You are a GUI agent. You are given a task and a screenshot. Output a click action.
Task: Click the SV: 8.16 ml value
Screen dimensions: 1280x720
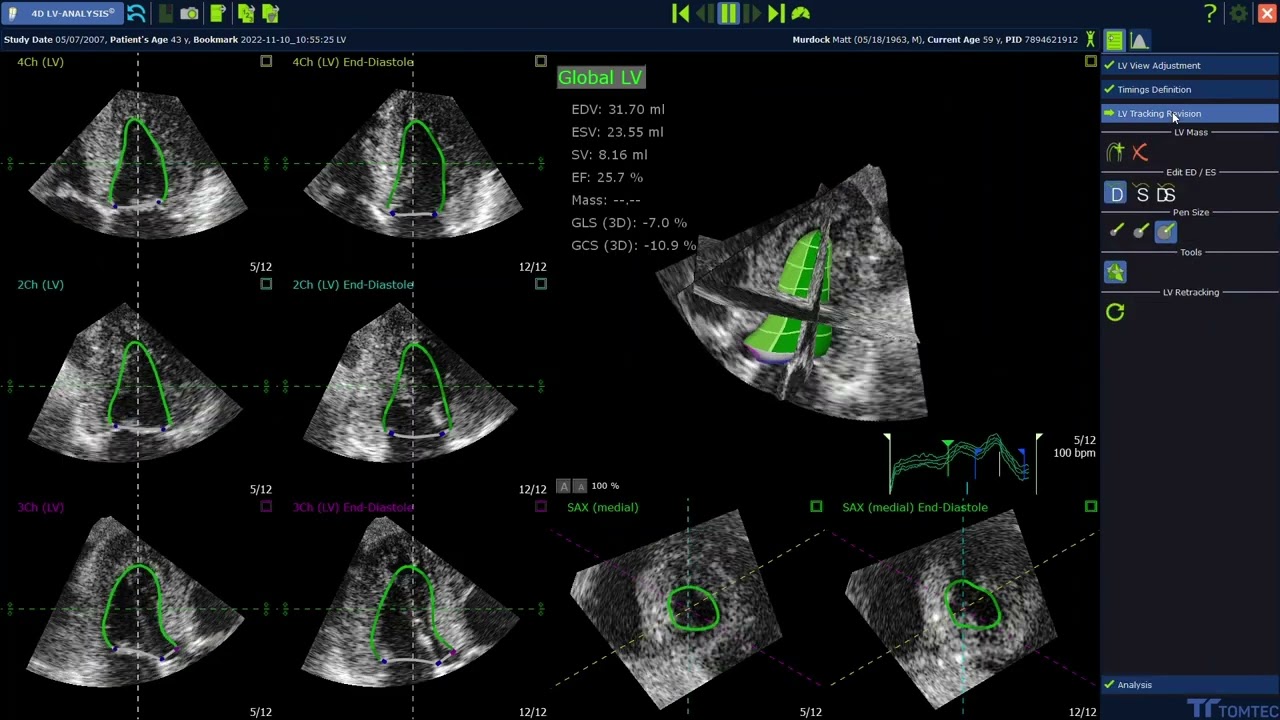(609, 155)
